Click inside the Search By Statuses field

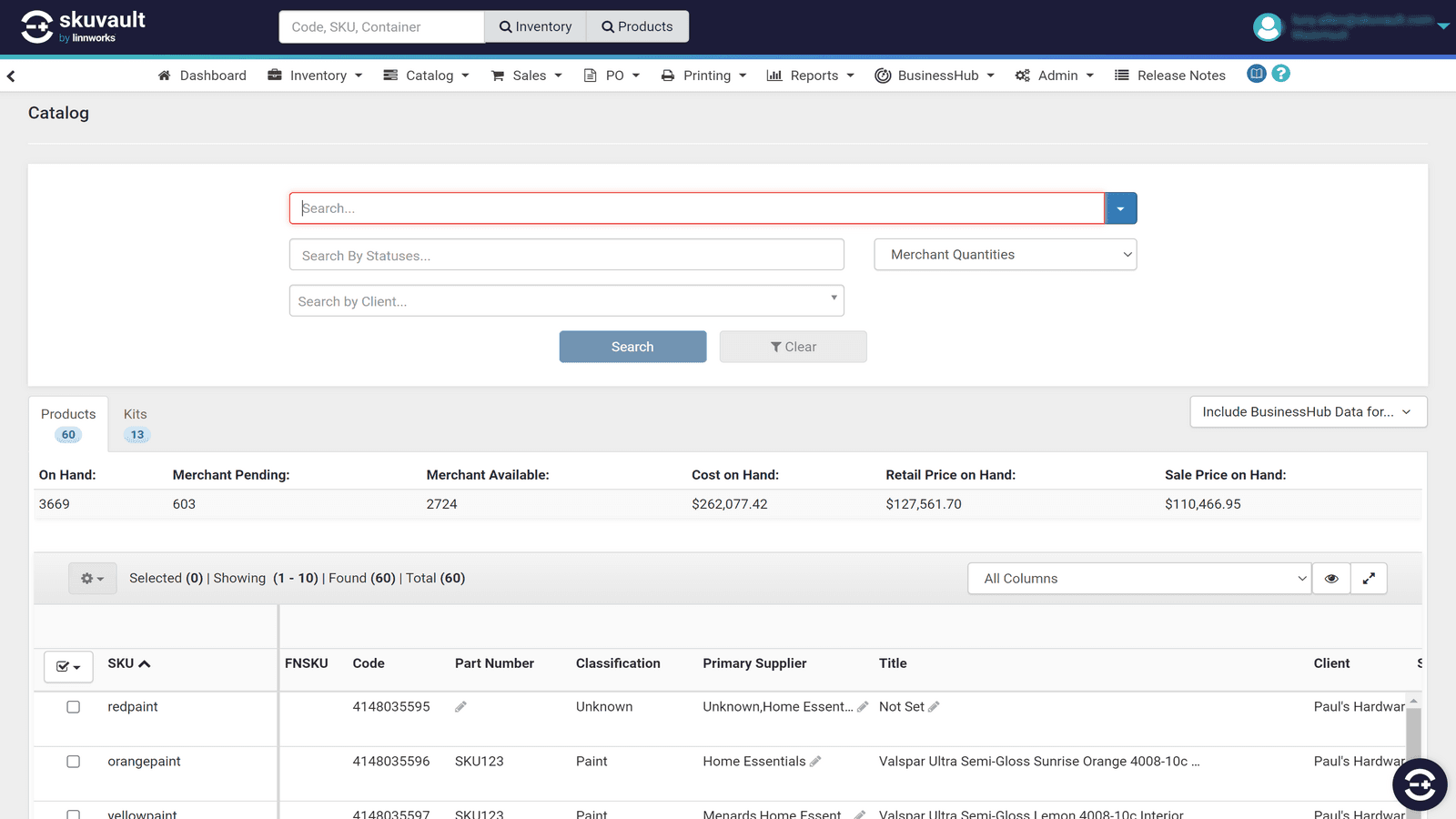pos(566,255)
